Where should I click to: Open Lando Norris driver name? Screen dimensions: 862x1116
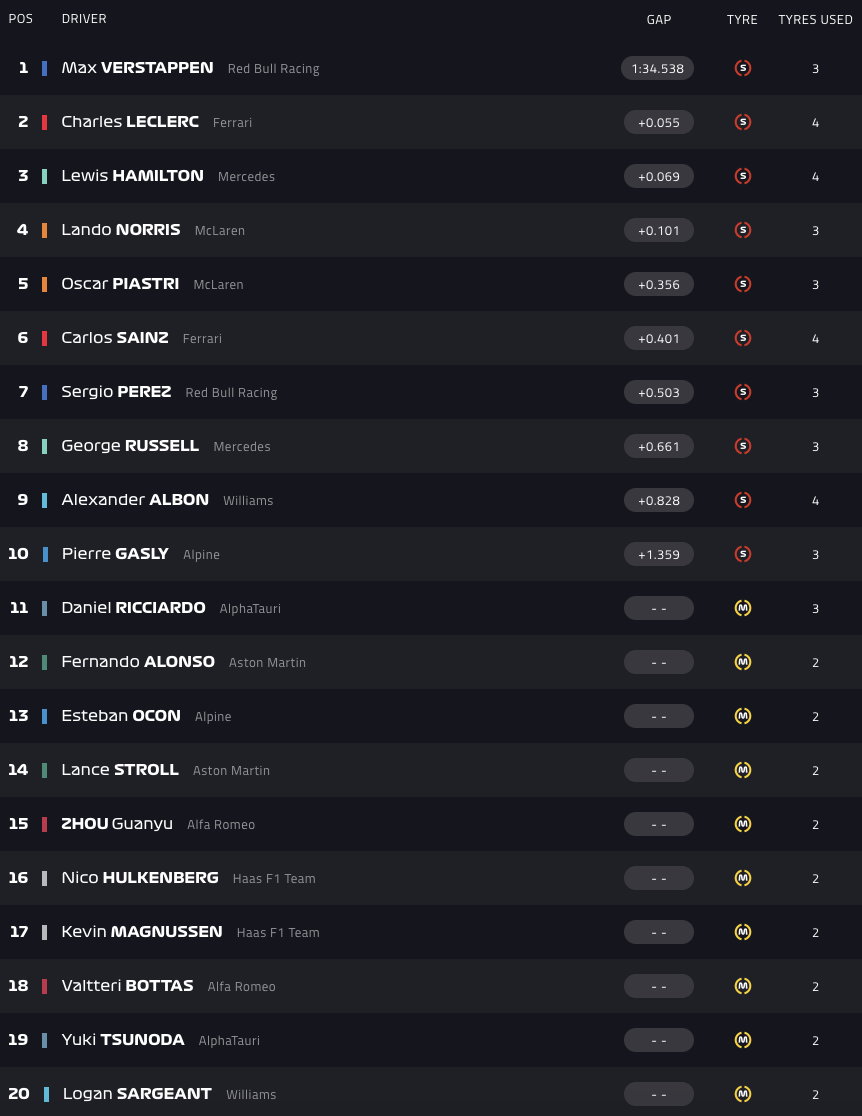tap(121, 230)
